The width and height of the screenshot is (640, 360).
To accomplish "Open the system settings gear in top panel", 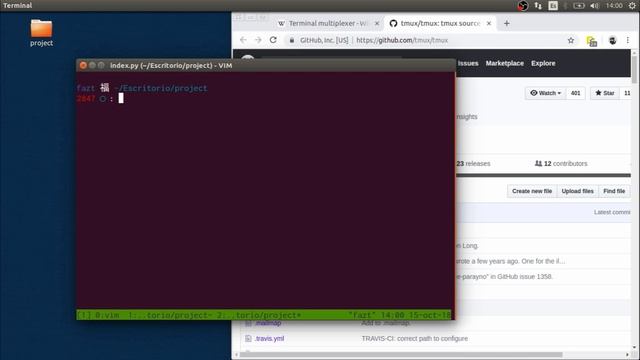I will tap(632, 5).
